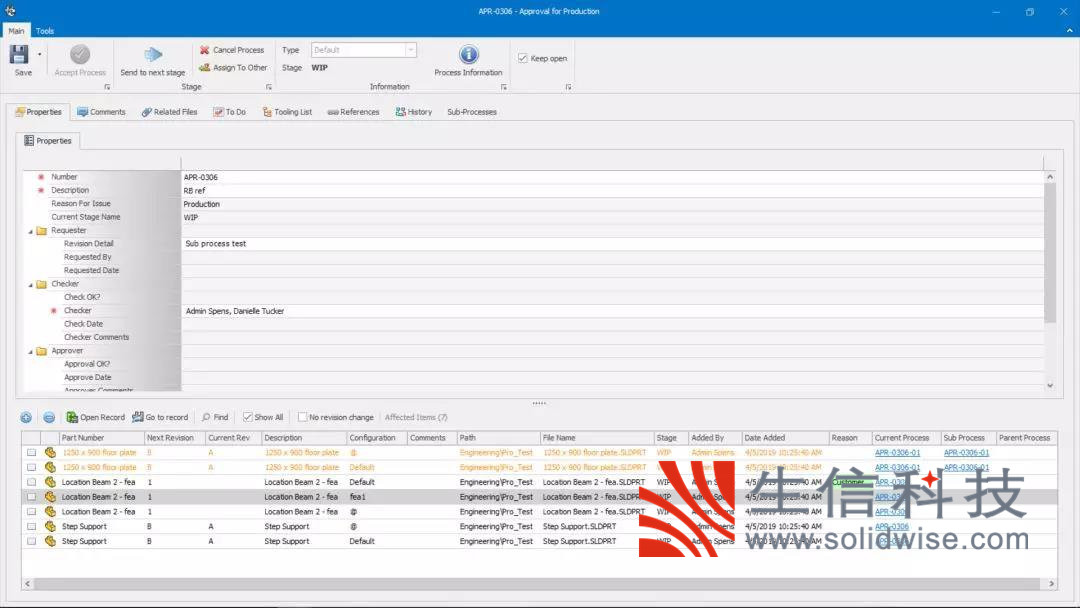Switch to the Tools ribbon tab

(x=45, y=31)
